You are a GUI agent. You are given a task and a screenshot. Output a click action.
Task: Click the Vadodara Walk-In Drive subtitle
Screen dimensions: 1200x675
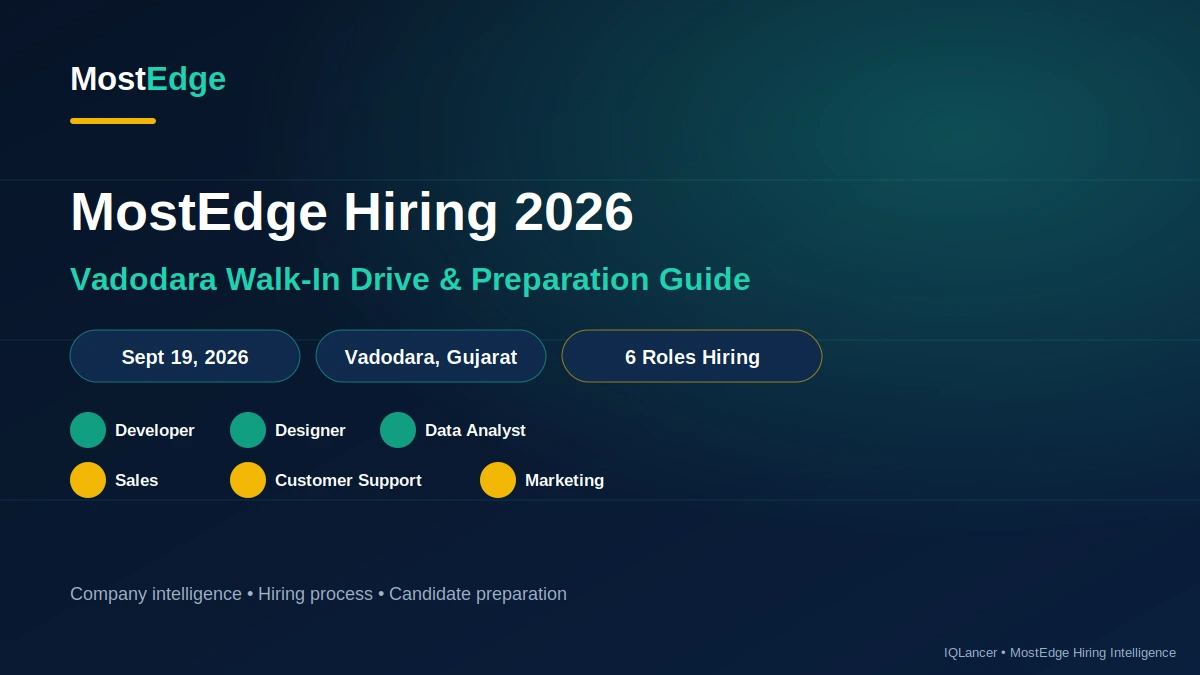(x=410, y=279)
